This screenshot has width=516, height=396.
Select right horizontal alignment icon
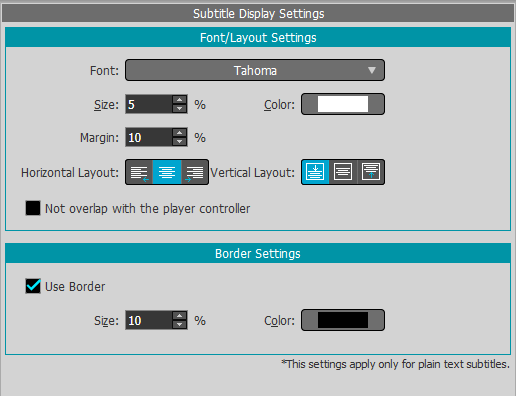(194, 172)
